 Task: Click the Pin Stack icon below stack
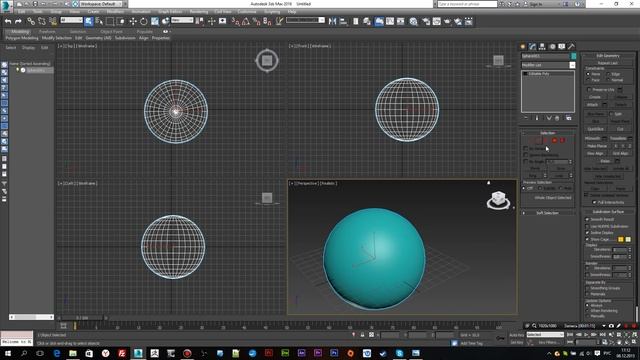[x=526, y=118]
